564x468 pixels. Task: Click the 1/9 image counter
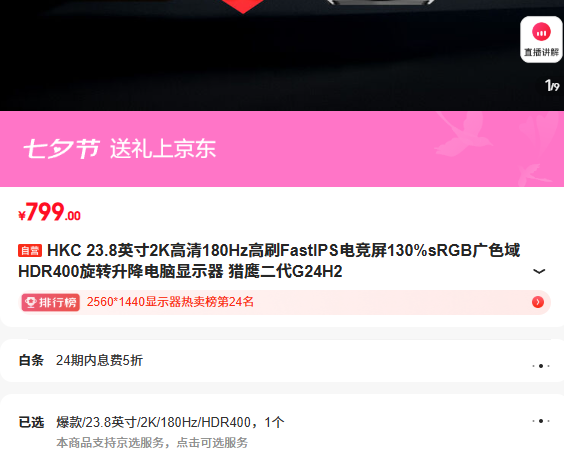[x=552, y=86]
